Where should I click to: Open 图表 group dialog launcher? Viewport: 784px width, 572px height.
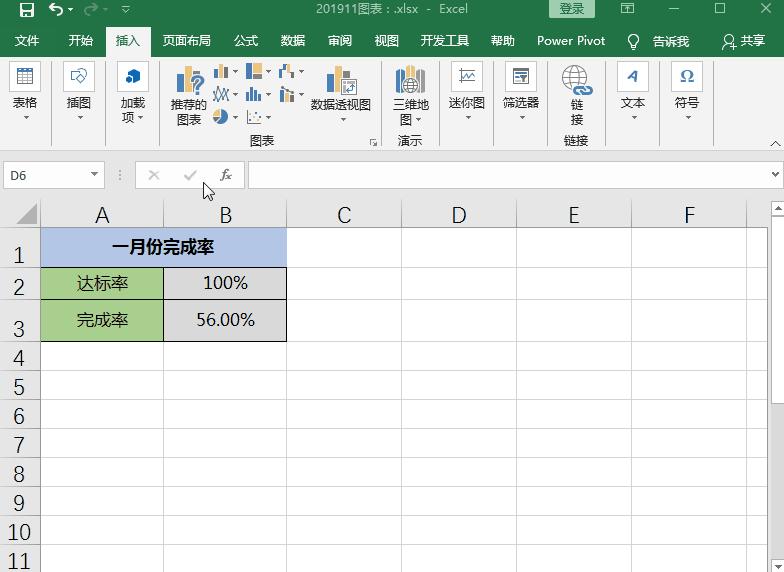373,143
